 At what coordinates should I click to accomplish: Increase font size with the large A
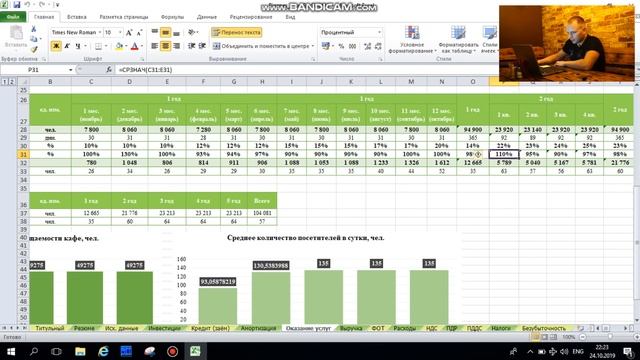tap(129, 32)
